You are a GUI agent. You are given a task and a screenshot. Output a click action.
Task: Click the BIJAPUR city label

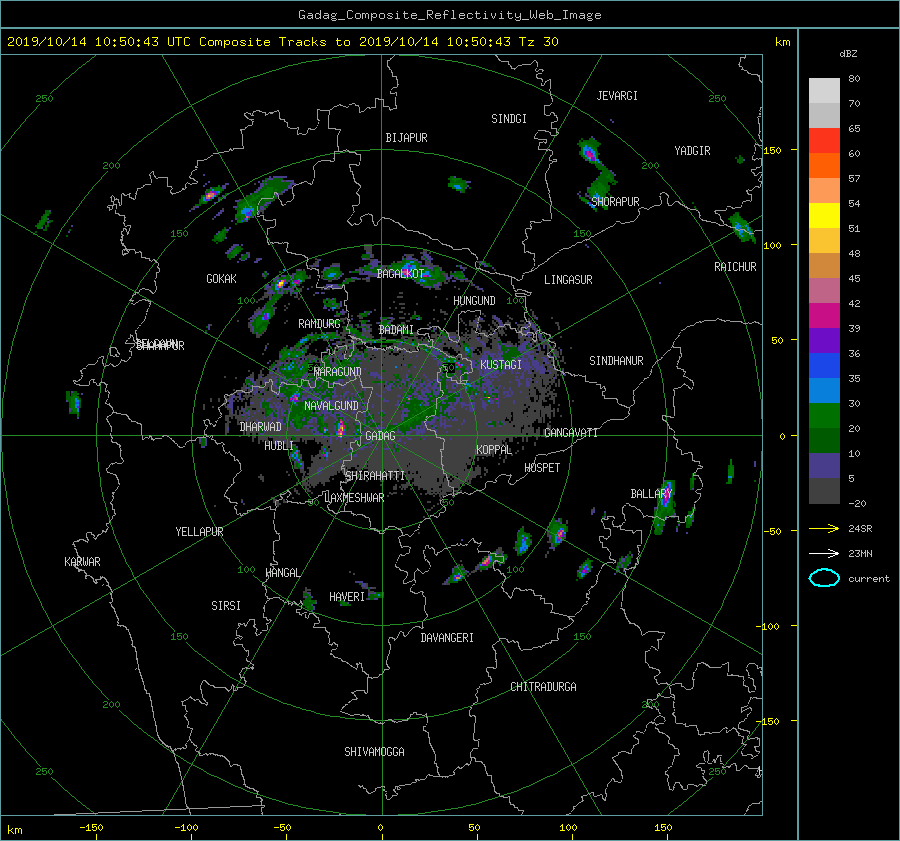click(406, 138)
